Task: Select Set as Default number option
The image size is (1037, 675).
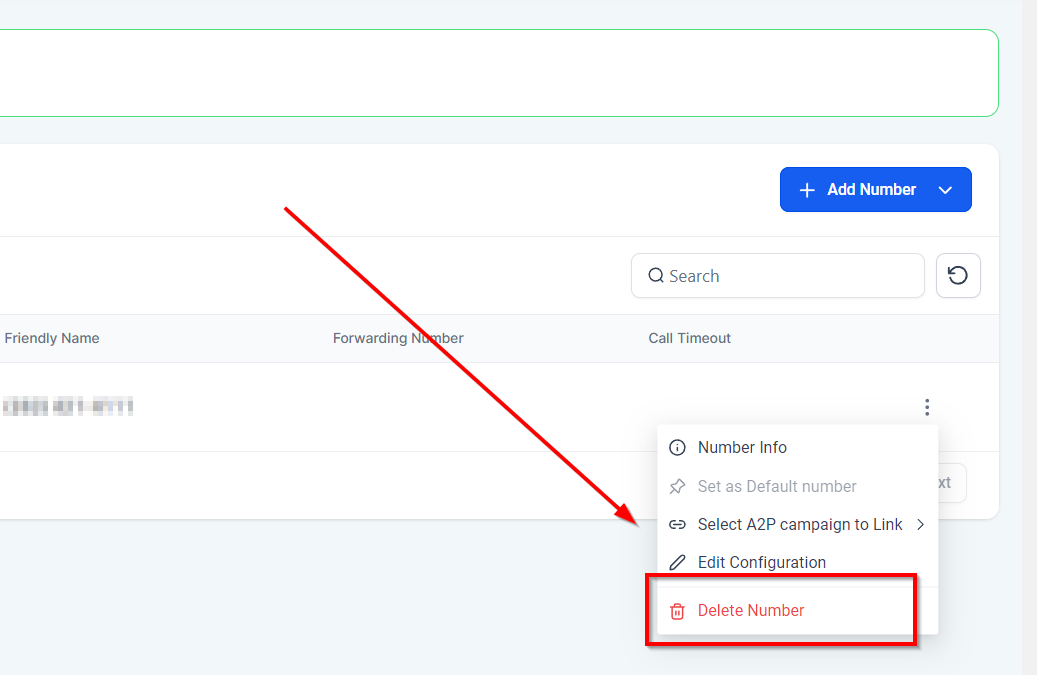Action: 776,487
